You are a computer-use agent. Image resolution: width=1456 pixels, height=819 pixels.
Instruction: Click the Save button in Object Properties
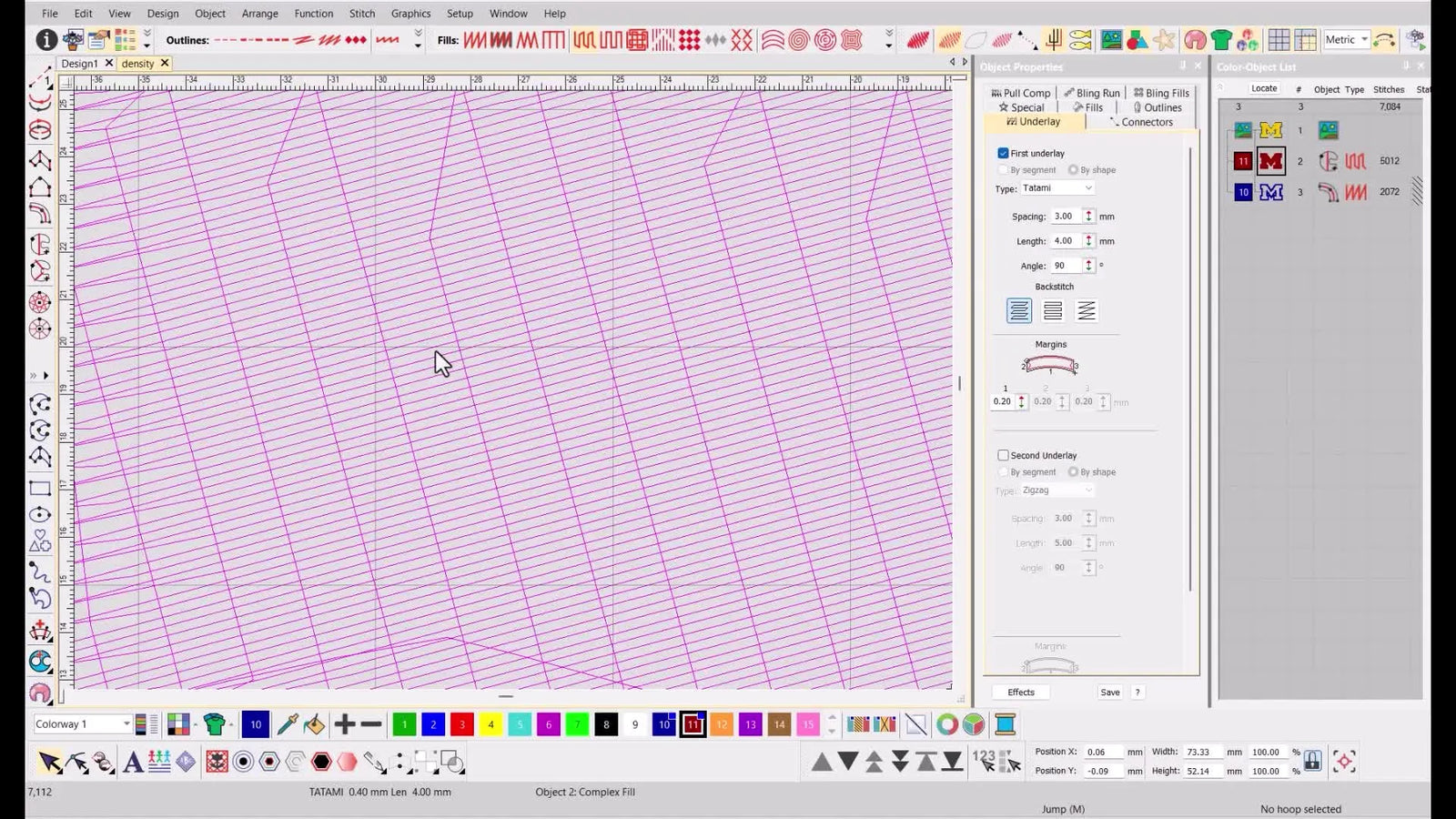coord(1109,692)
